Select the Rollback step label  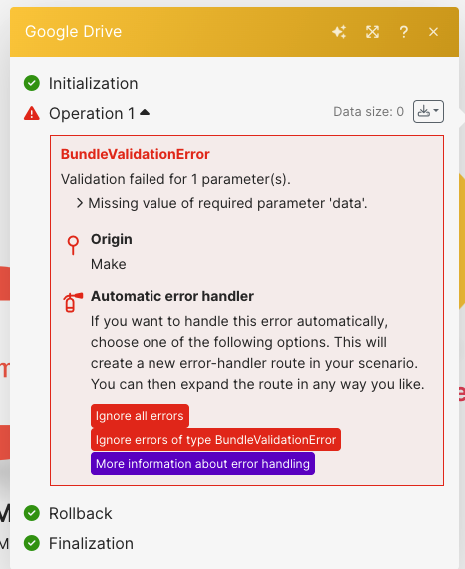click(x=81, y=513)
